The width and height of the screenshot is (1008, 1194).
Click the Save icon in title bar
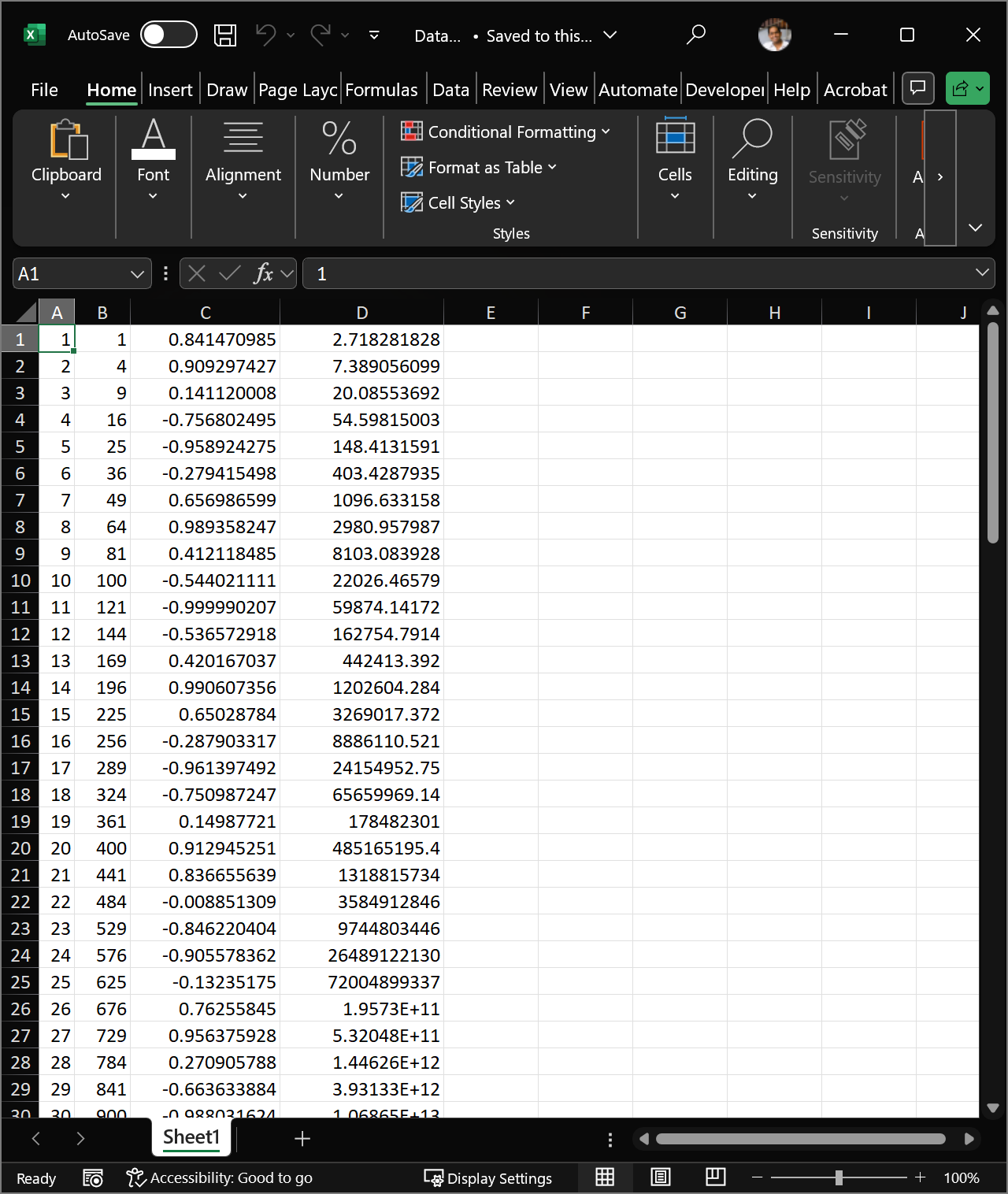(225, 35)
